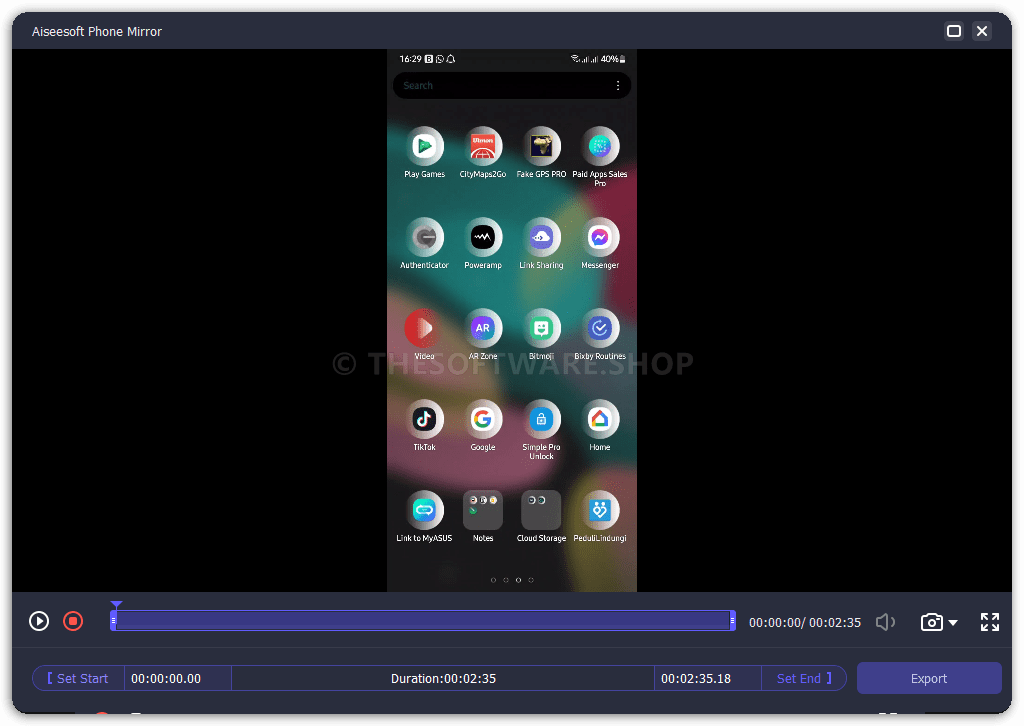Click the Play button in the playback bar

click(39, 621)
